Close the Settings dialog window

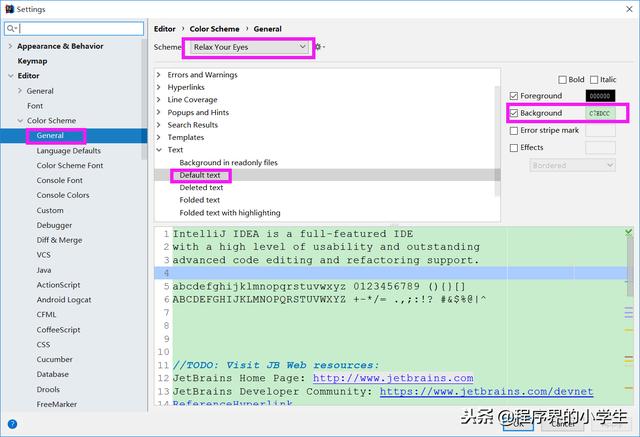[x=629, y=9]
